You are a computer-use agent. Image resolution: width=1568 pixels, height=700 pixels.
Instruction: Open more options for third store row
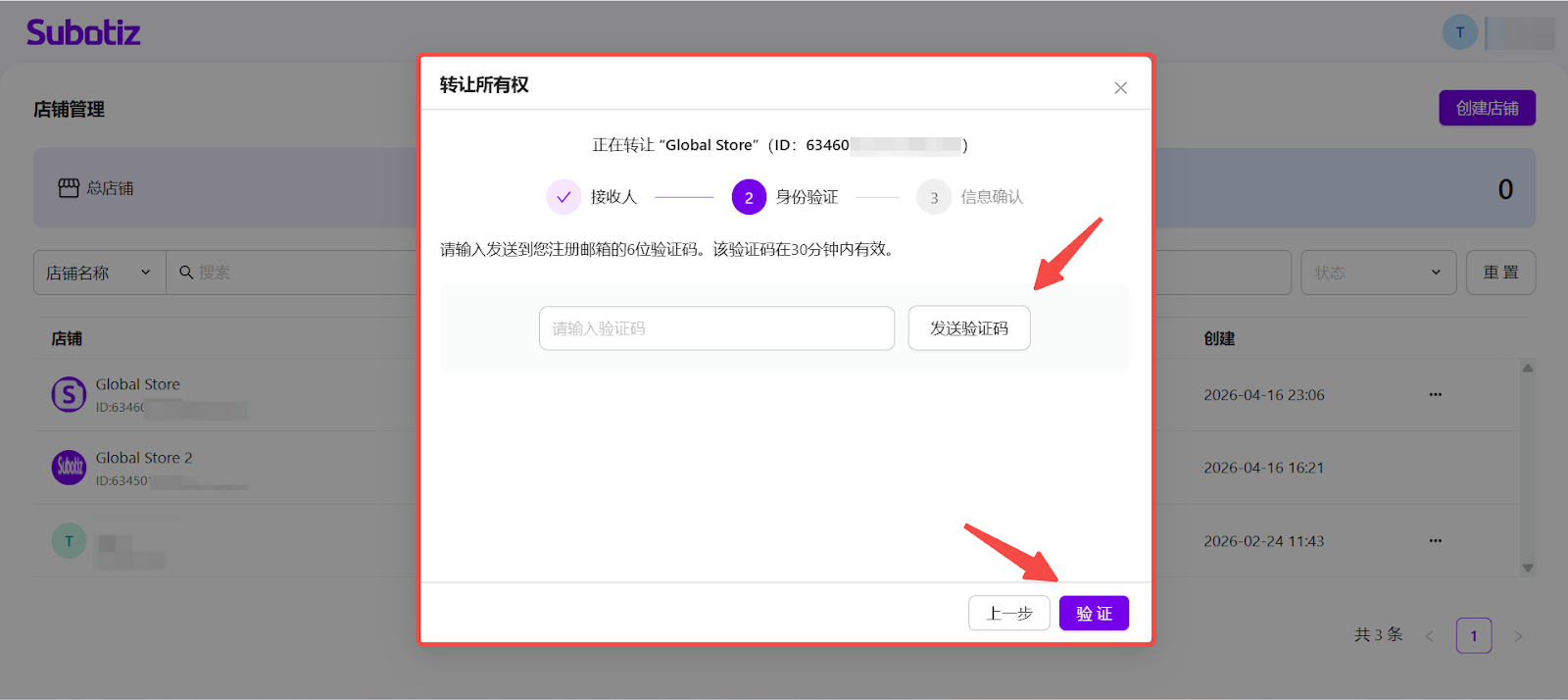click(x=1435, y=541)
